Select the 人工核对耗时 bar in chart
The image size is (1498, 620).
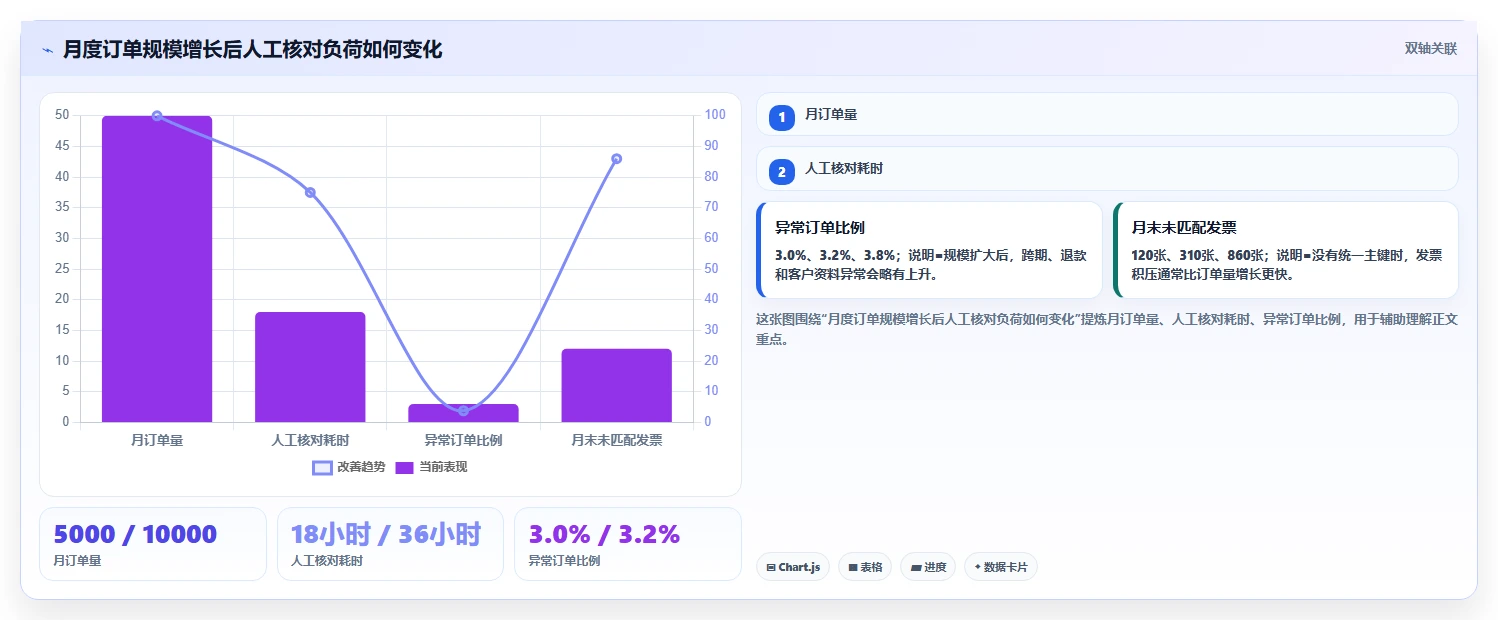coord(310,367)
